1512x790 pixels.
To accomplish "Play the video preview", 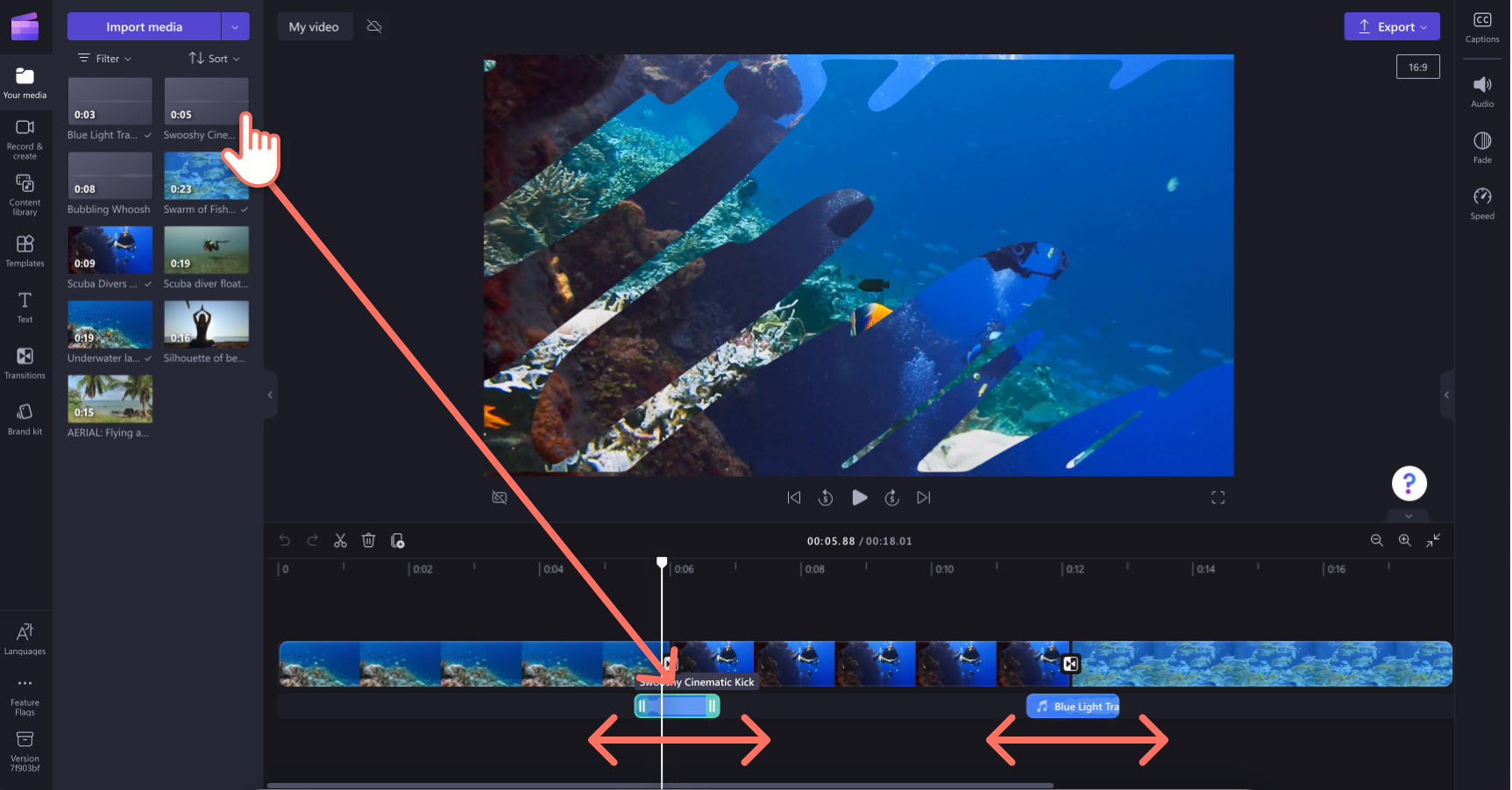I will [859, 497].
